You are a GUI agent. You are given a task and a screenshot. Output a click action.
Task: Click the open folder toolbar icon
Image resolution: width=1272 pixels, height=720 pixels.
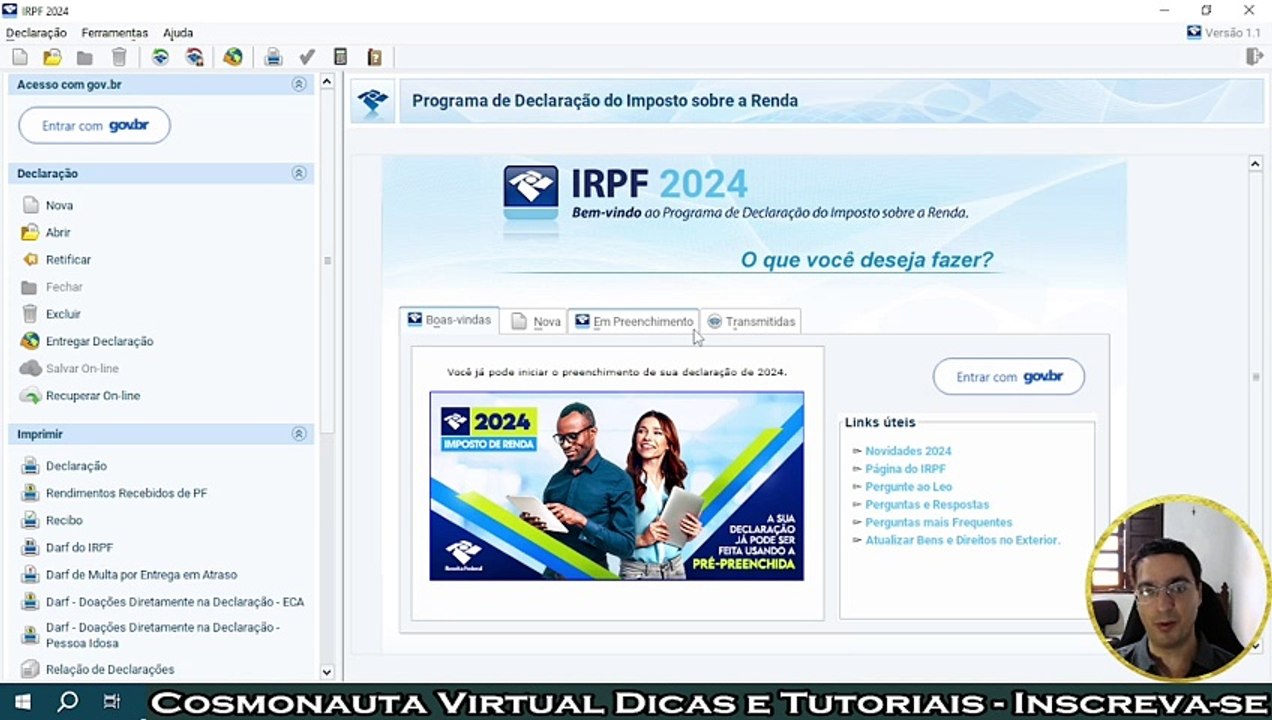(53, 57)
